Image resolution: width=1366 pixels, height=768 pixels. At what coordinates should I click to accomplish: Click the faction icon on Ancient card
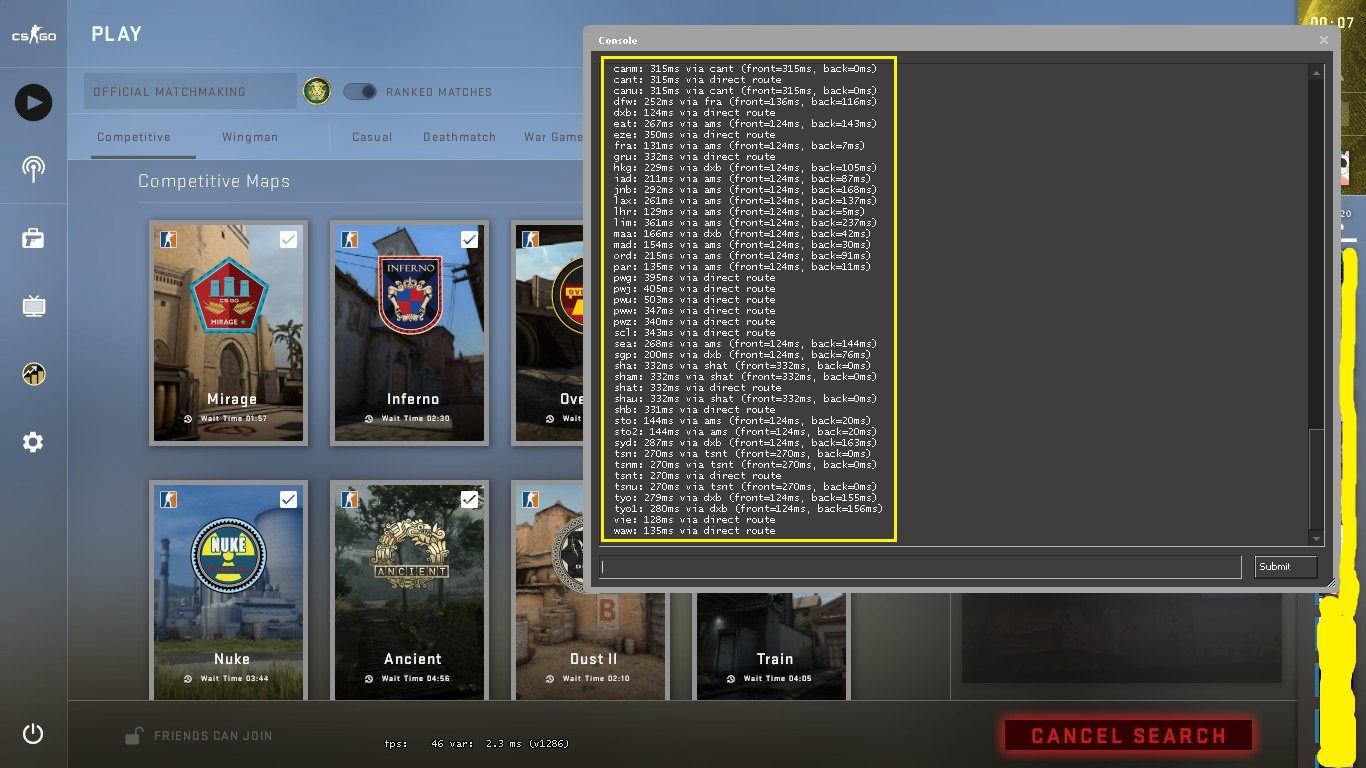pyautogui.click(x=349, y=499)
